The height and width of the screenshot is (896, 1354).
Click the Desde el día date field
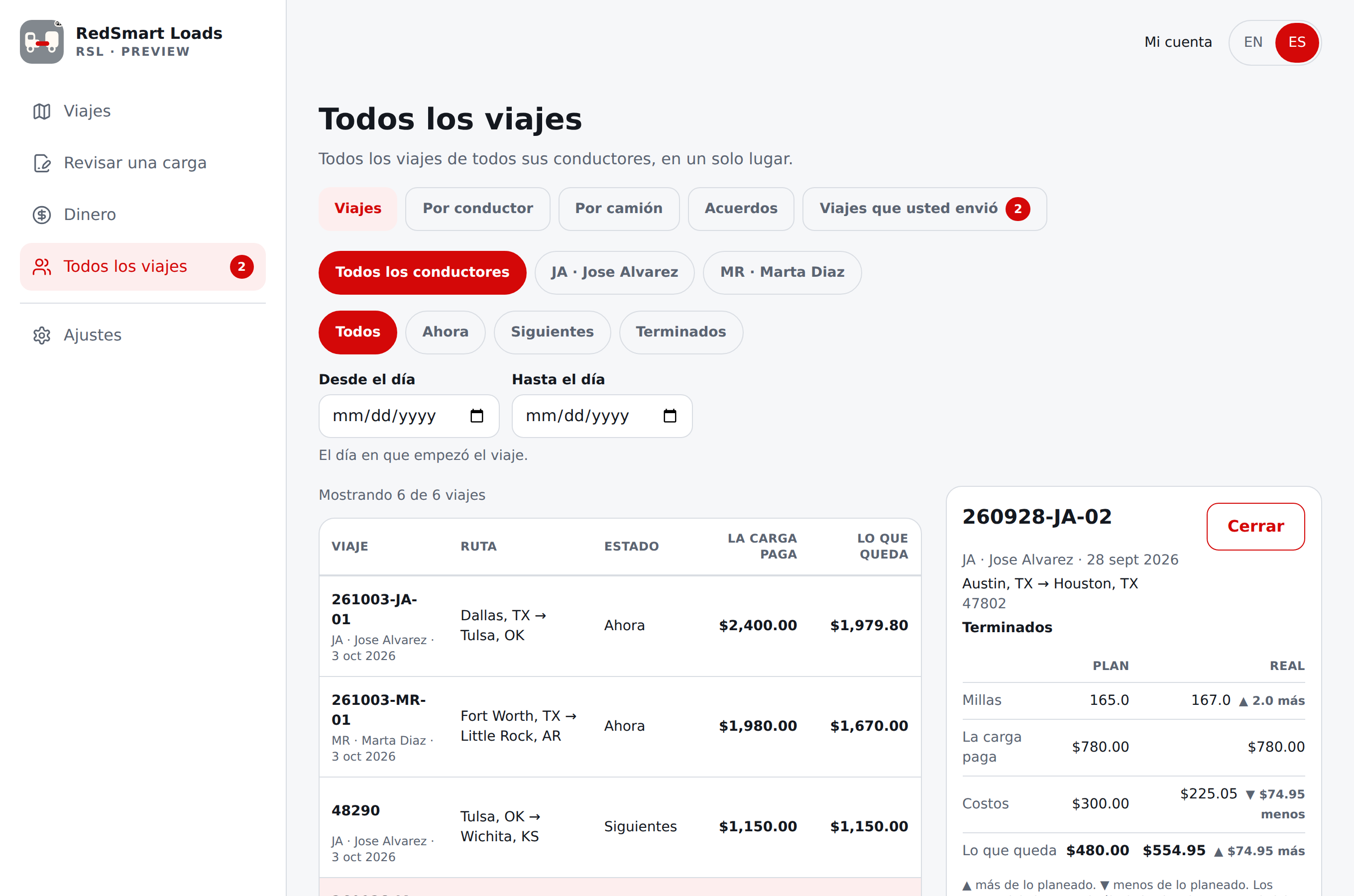coord(409,416)
